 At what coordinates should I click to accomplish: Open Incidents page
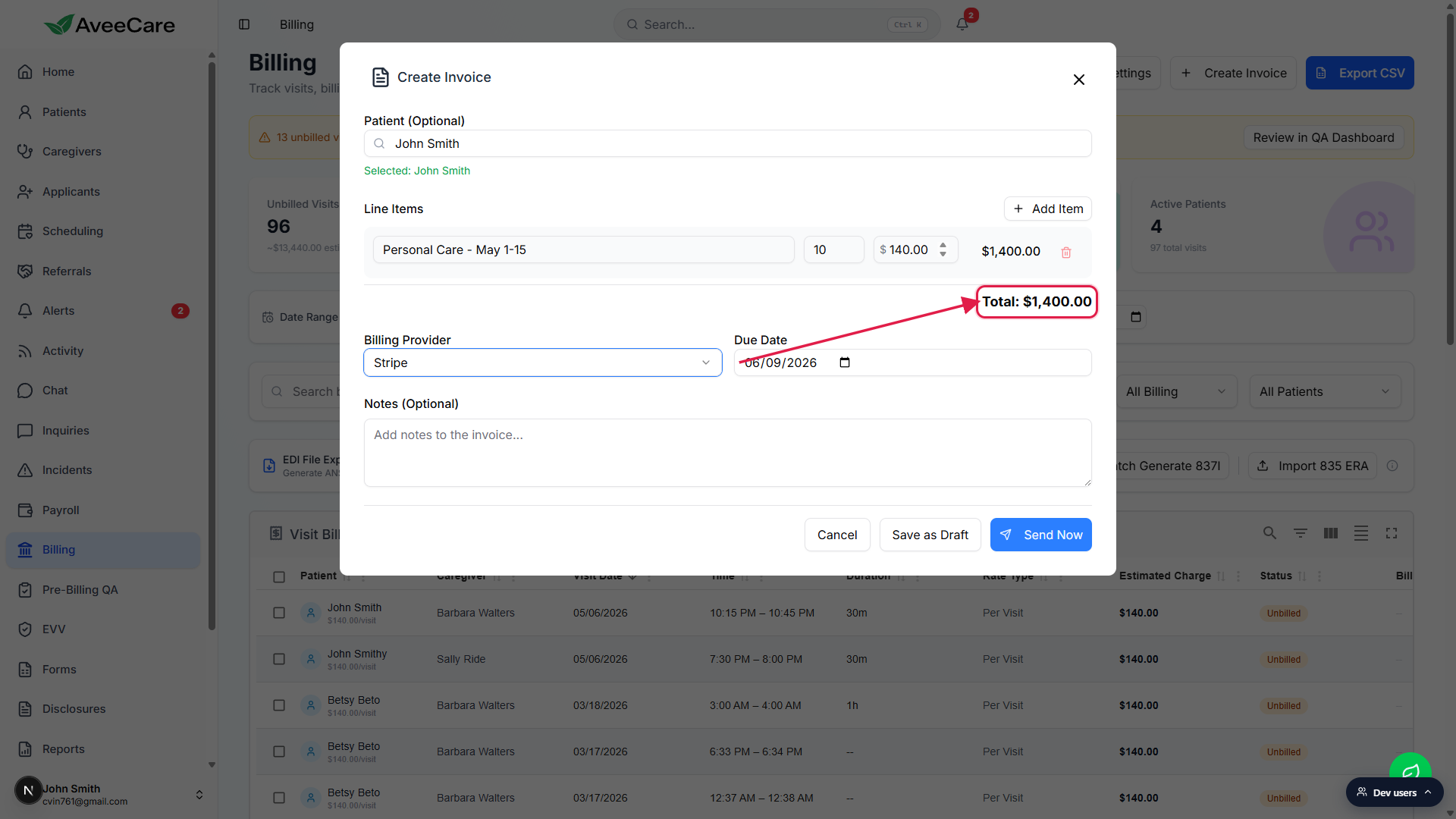coord(103,470)
